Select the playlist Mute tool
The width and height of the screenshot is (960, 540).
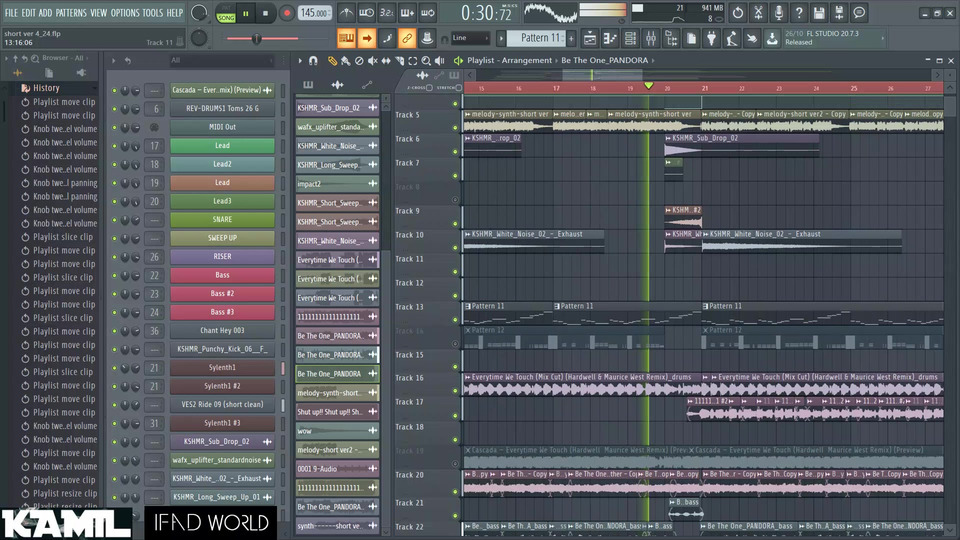pyautogui.click(x=372, y=61)
